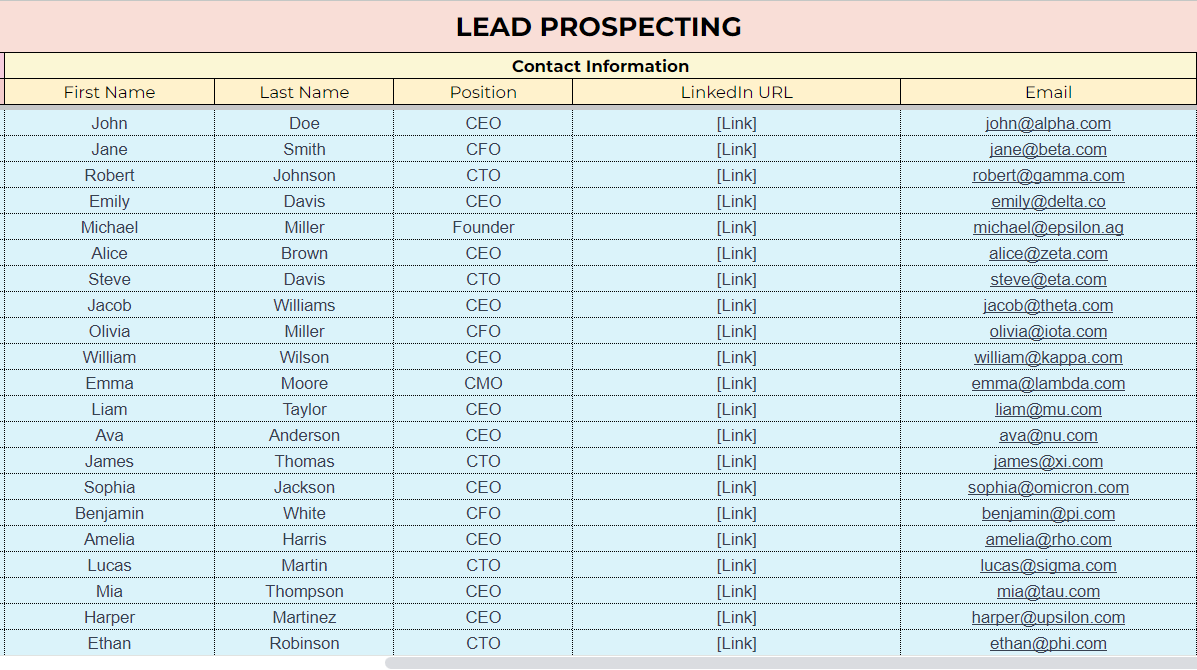
Task: Open the john@alpha.com email link
Action: (1048, 124)
